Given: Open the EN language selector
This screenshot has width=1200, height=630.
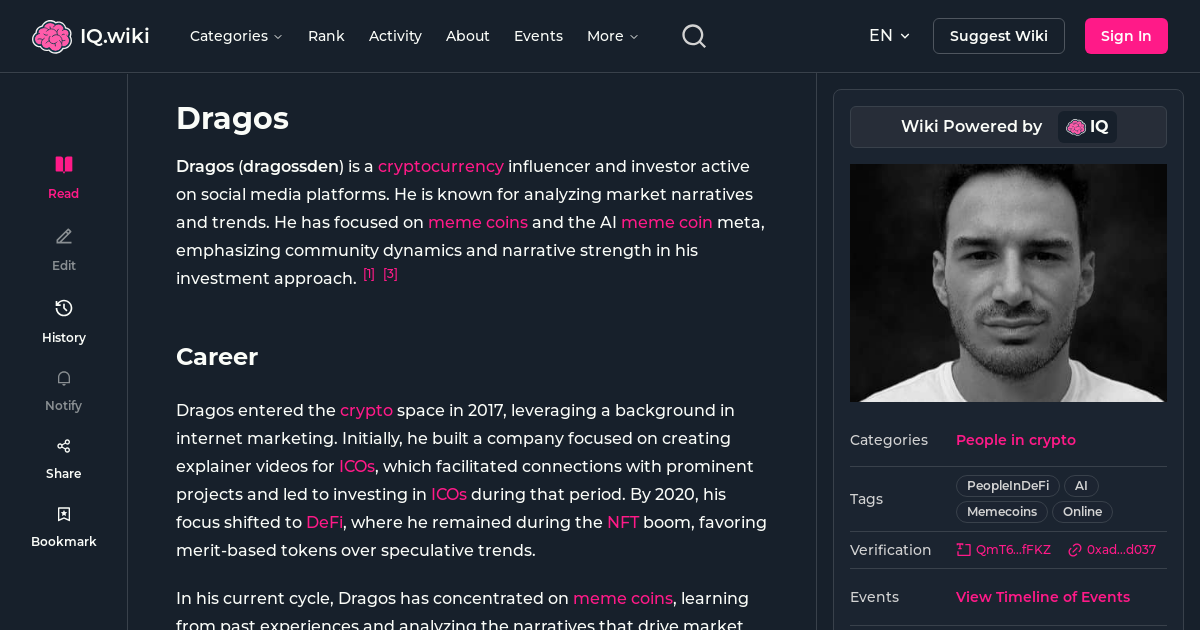Looking at the screenshot, I should click(x=888, y=35).
